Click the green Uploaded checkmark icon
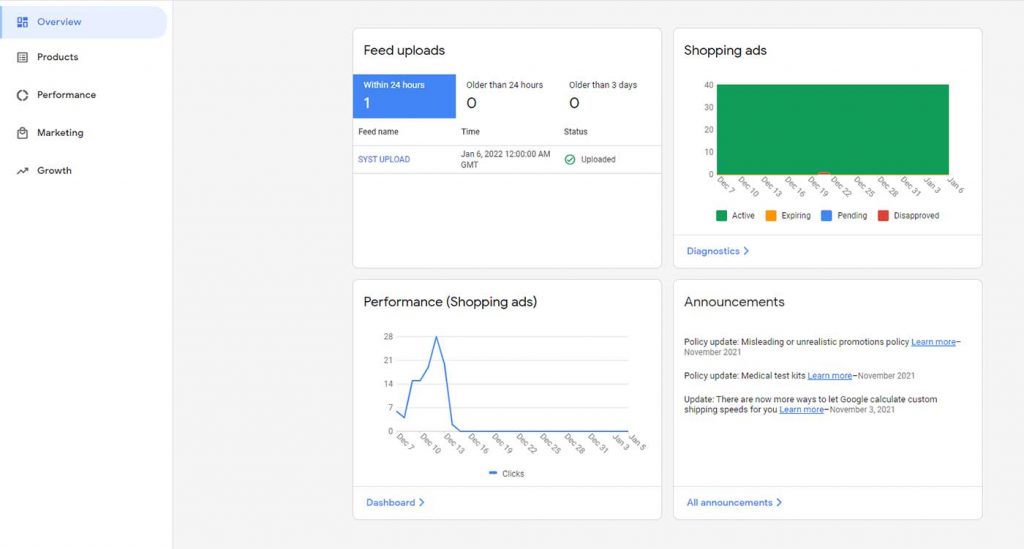 pos(569,159)
